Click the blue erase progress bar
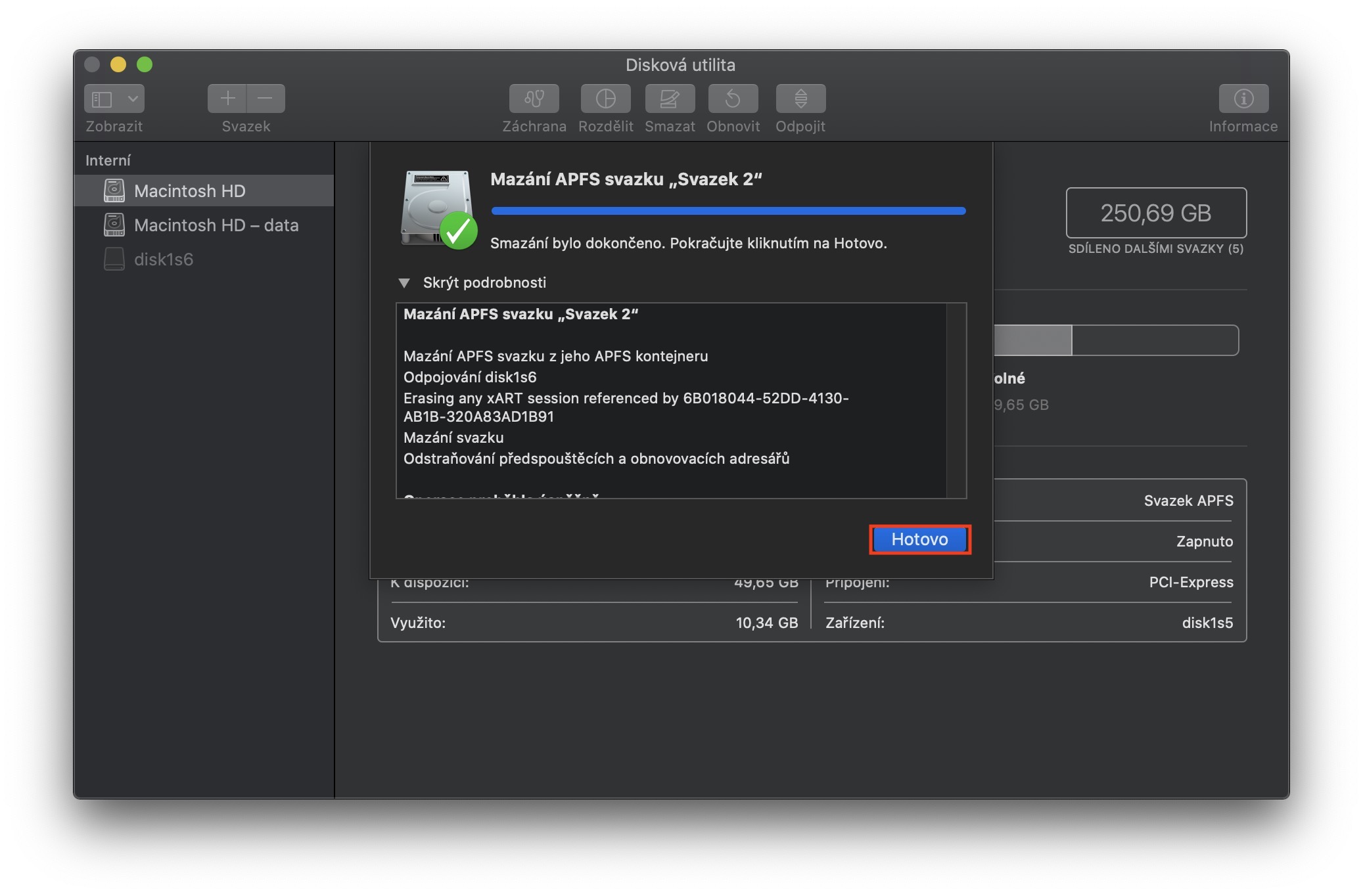The image size is (1363, 896). (x=728, y=211)
